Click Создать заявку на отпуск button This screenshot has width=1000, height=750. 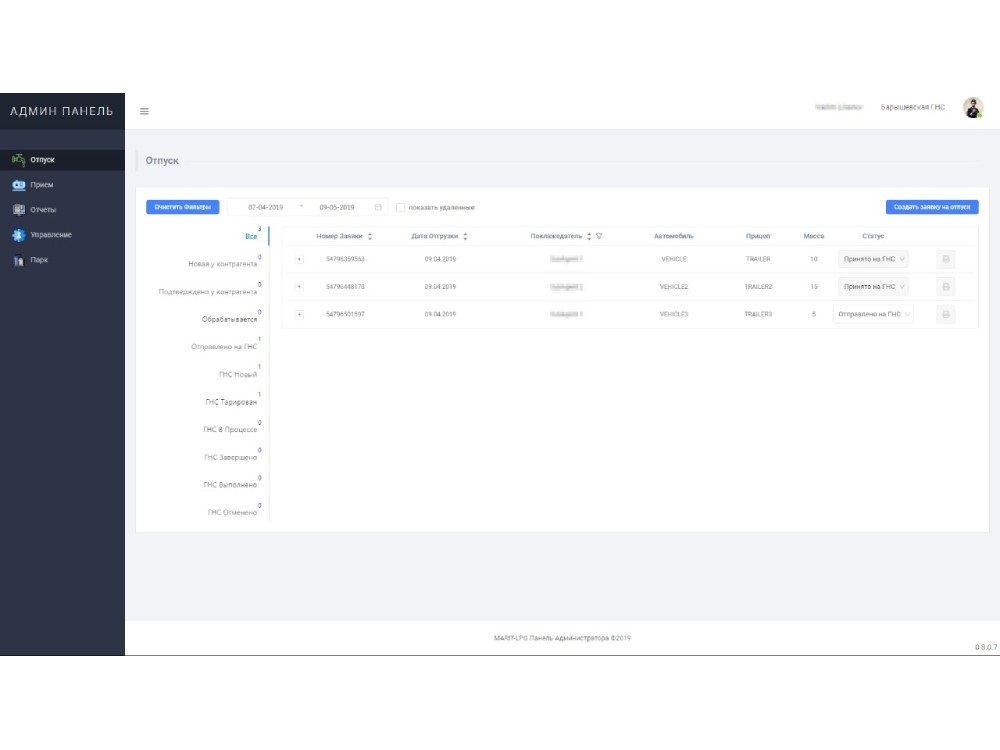point(931,207)
